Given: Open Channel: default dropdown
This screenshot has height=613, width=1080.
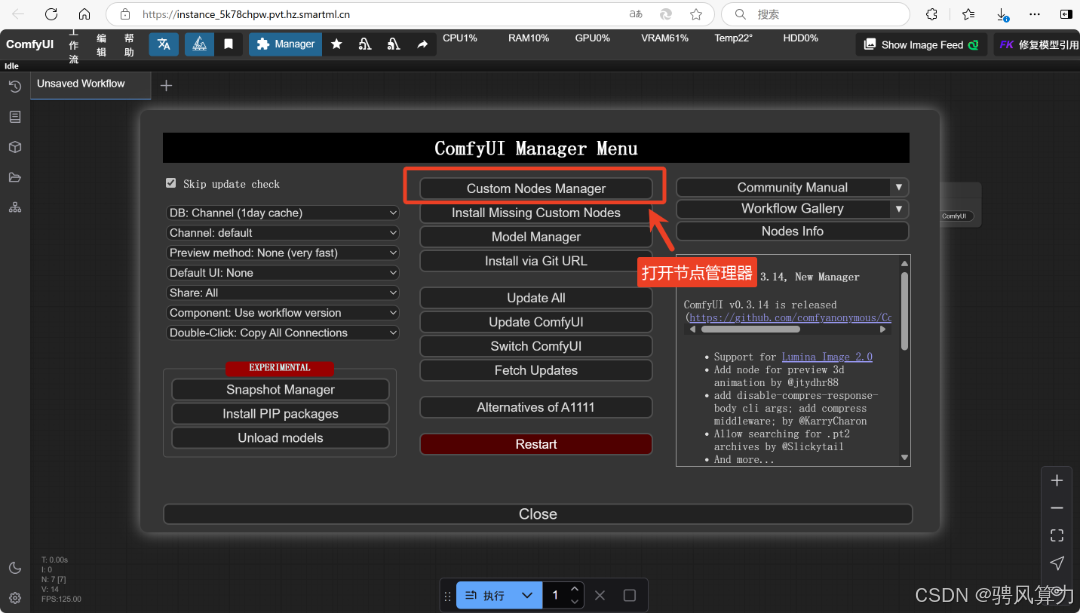Looking at the screenshot, I should [x=282, y=233].
